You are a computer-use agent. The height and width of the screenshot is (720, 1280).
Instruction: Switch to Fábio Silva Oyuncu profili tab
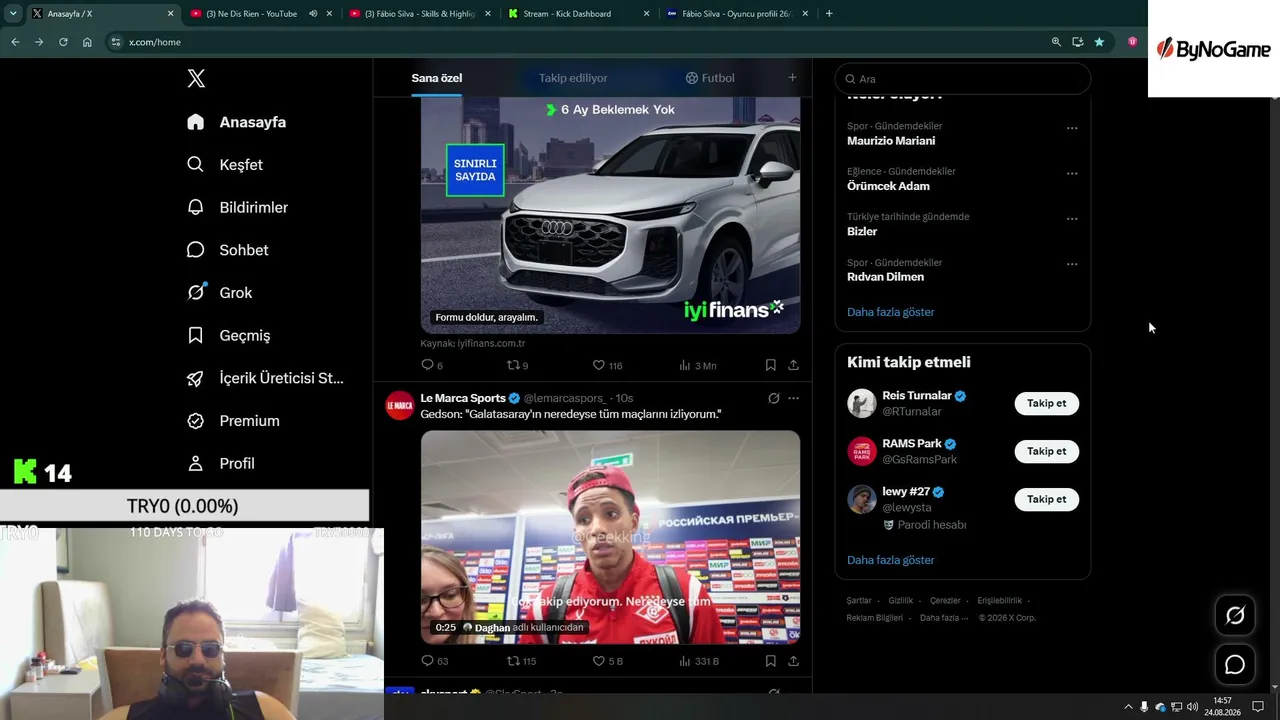point(736,14)
